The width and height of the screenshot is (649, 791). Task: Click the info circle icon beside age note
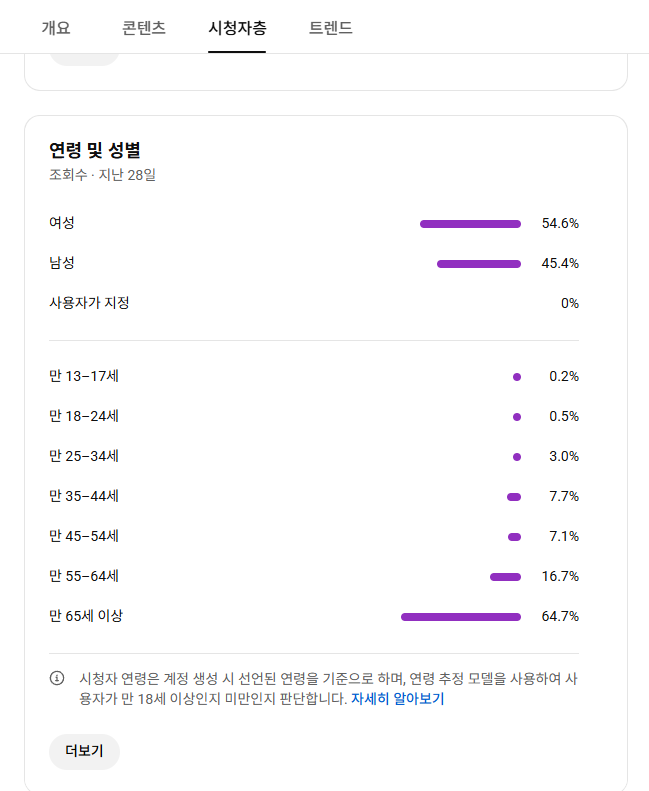pyautogui.click(x=57, y=678)
